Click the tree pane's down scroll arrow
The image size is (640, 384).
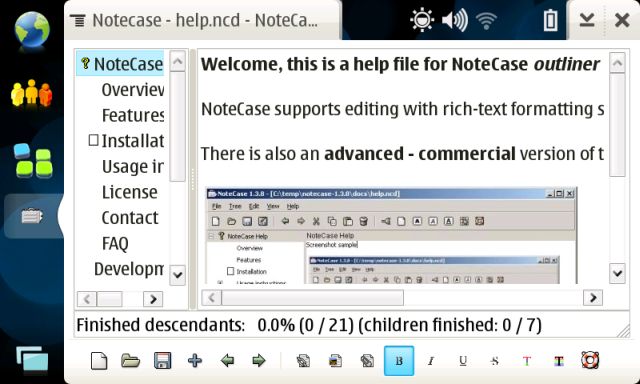click(178, 274)
